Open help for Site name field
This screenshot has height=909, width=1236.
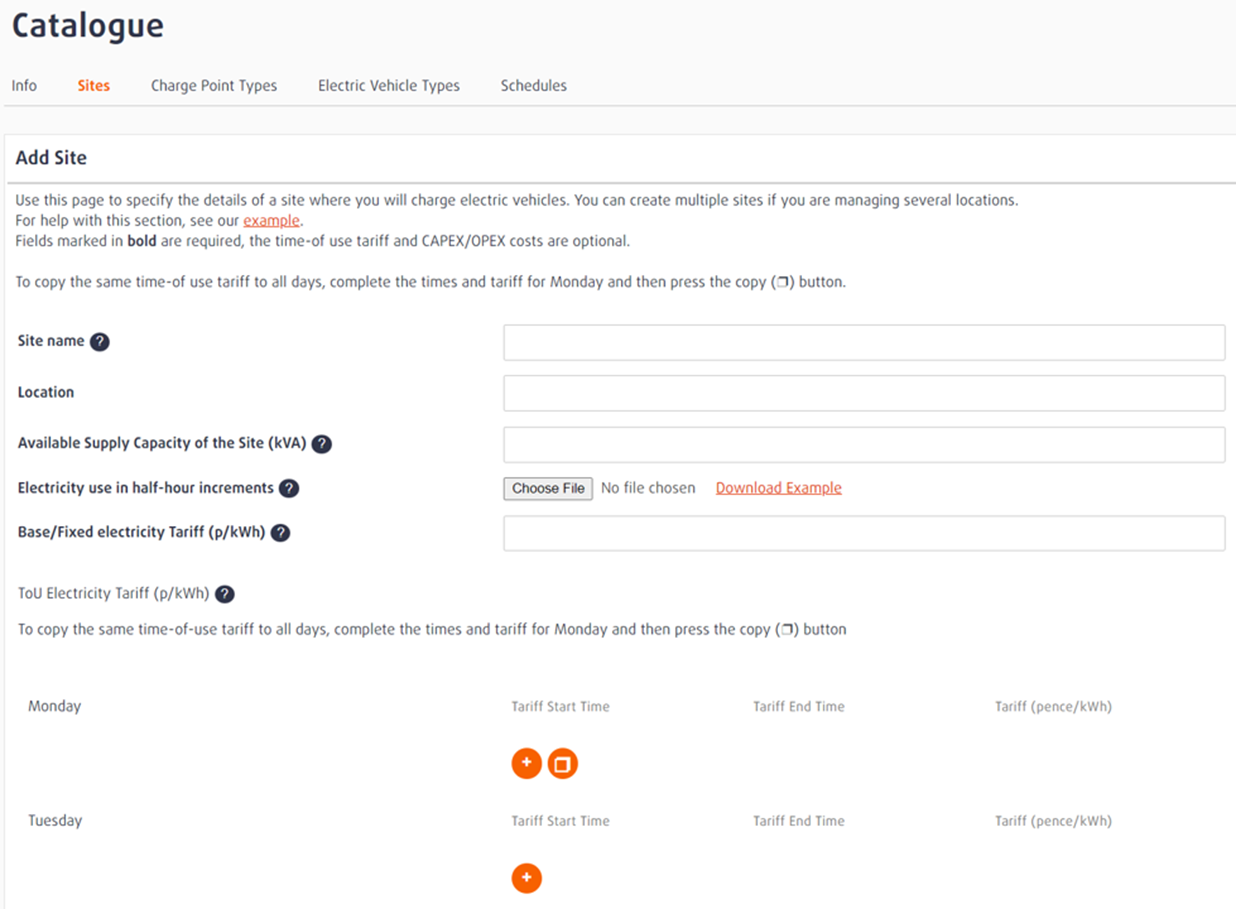(x=100, y=341)
